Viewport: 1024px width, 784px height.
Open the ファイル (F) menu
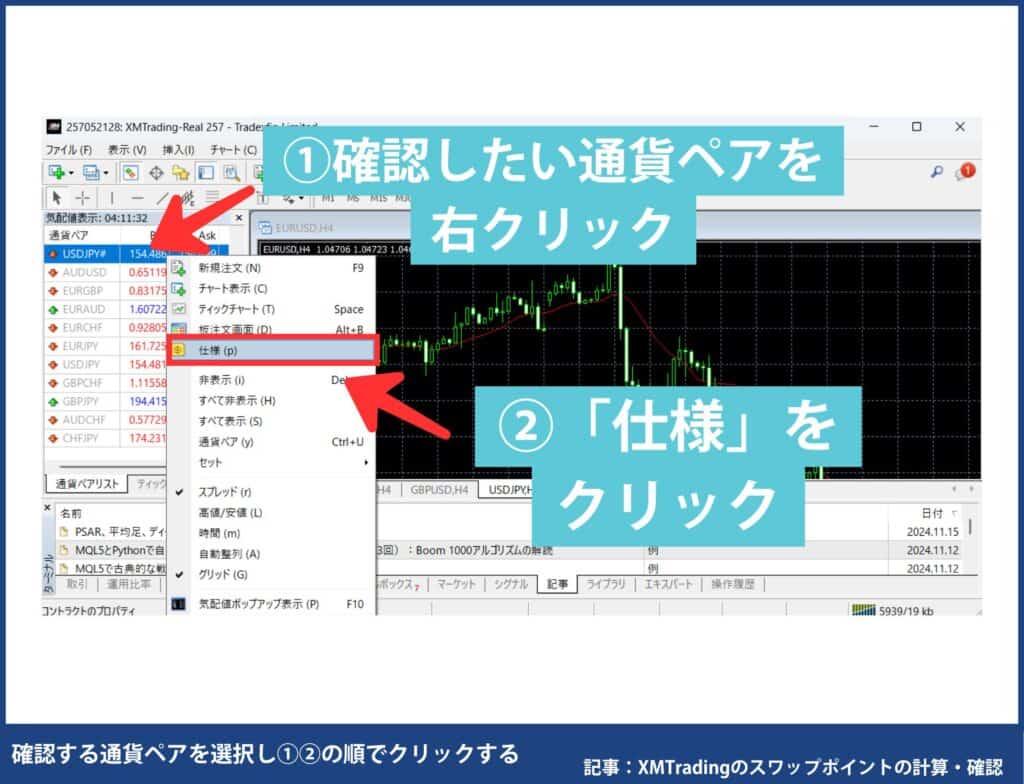[x=69, y=150]
